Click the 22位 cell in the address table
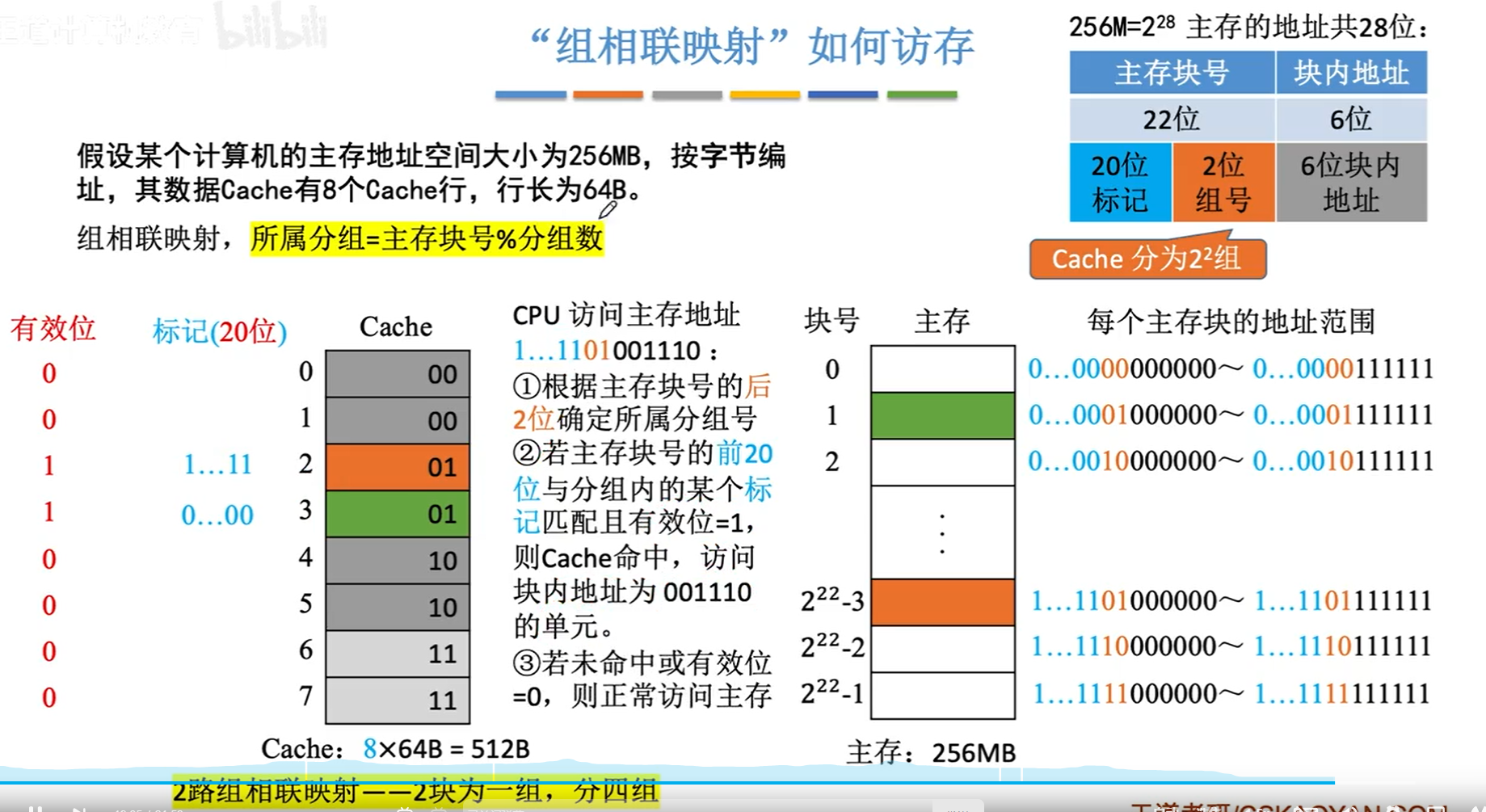 (x=1172, y=119)
